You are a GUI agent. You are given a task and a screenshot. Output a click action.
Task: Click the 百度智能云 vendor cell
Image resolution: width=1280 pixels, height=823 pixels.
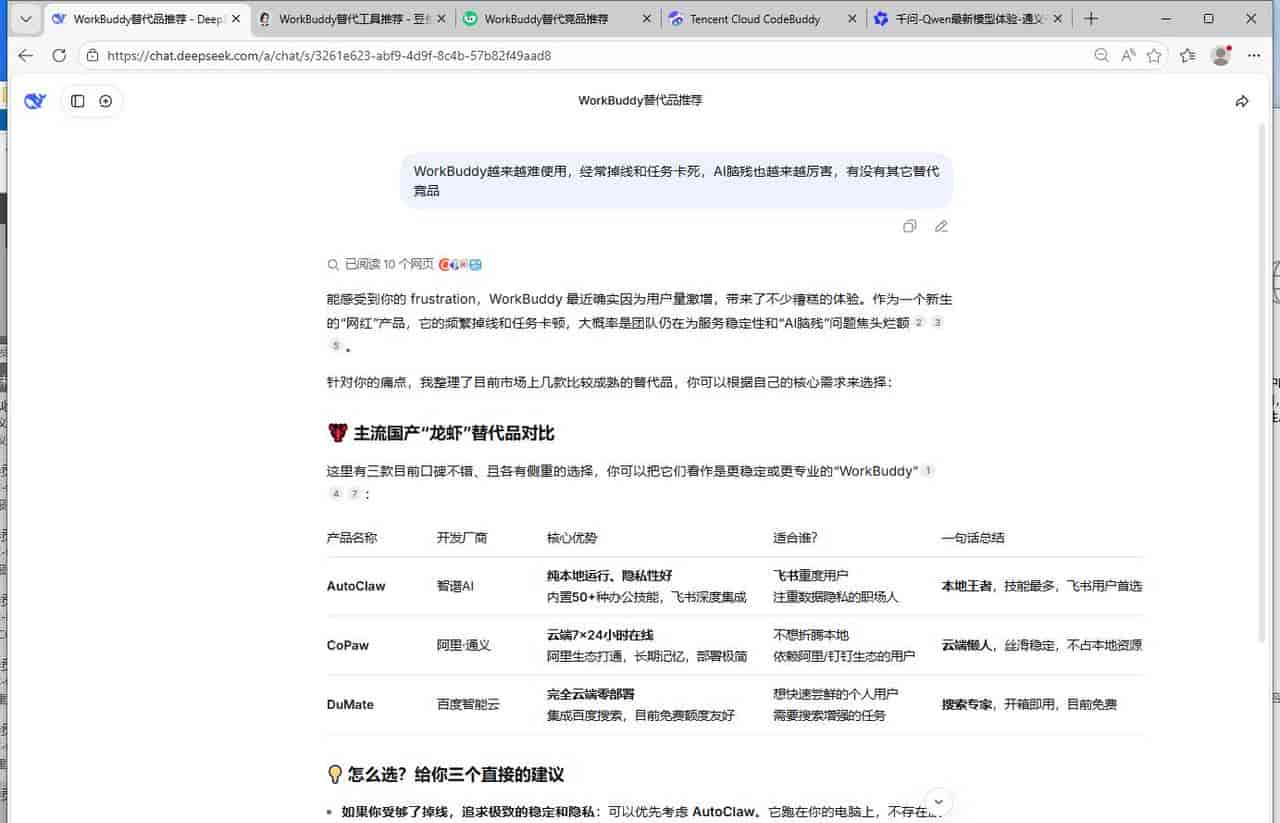coord(468,704)
